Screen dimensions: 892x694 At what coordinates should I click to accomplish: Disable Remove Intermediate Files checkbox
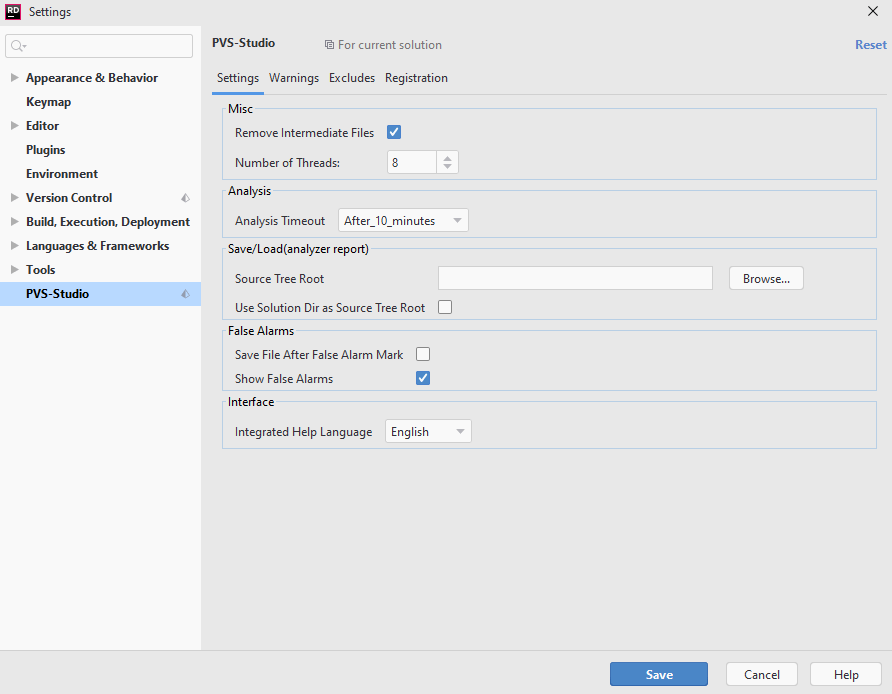click(394, 132)
